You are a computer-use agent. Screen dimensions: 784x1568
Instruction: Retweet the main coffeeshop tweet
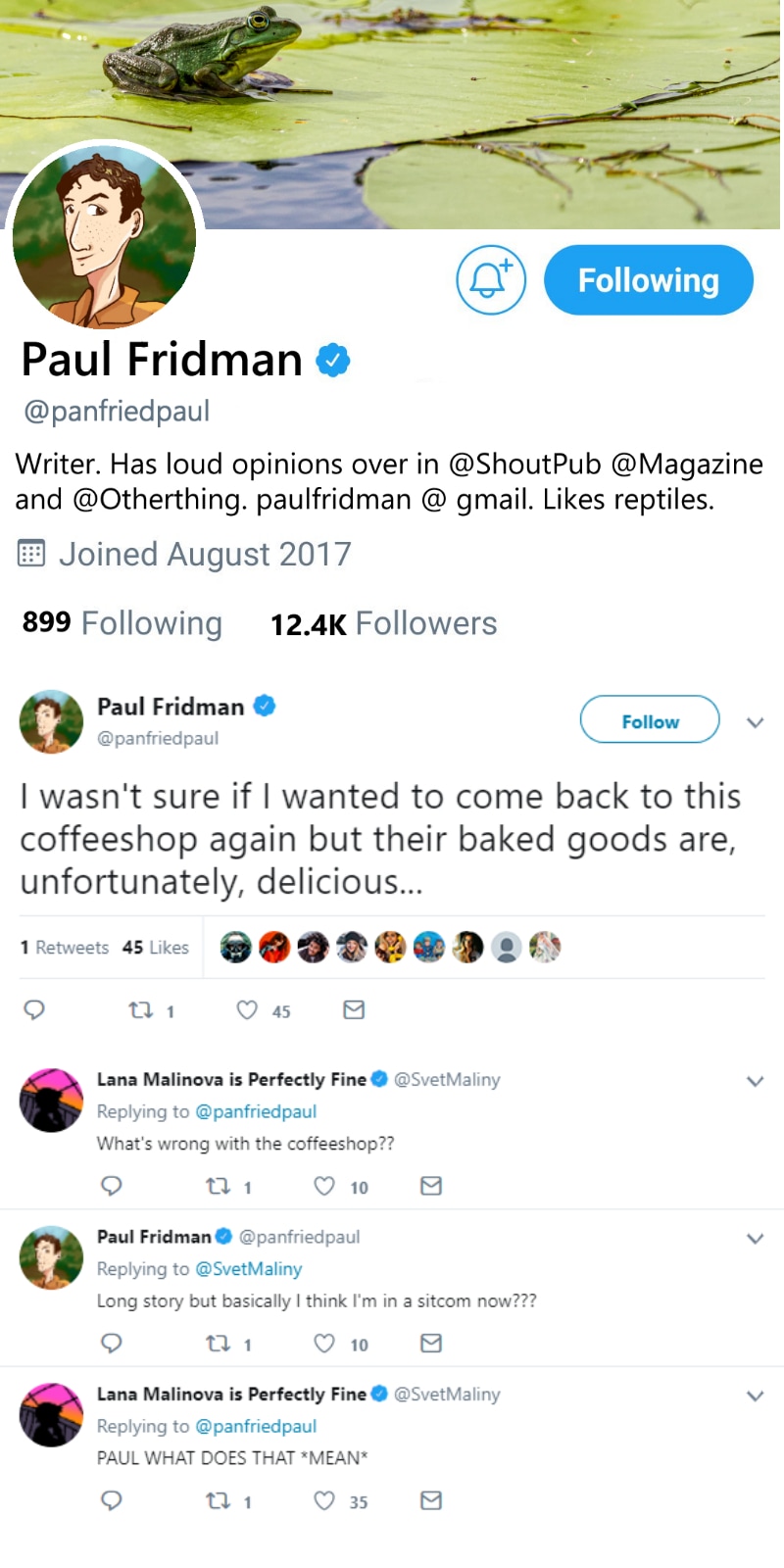[x=142, y=1009]
